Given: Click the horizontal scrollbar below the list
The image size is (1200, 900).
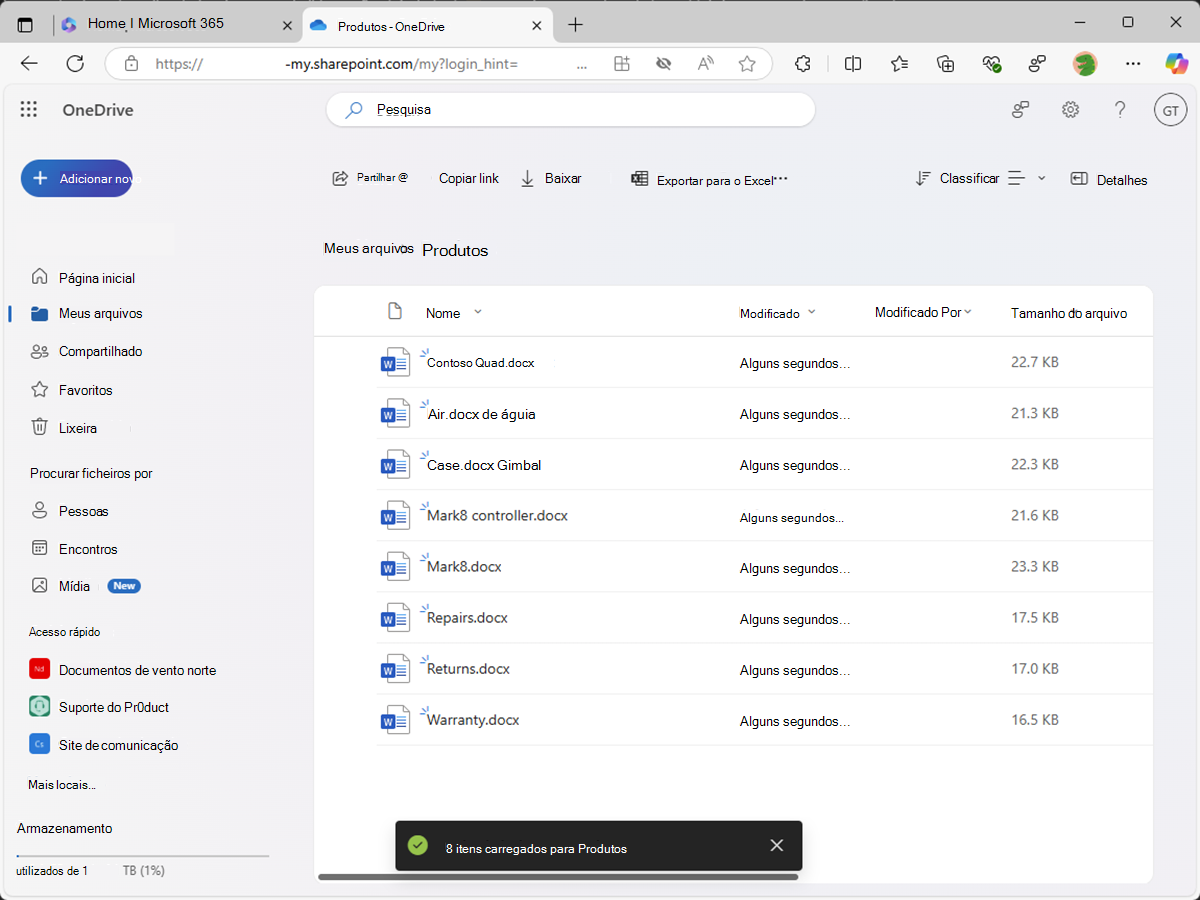Looking at the screenshot, I should click(x=558, y=877).
